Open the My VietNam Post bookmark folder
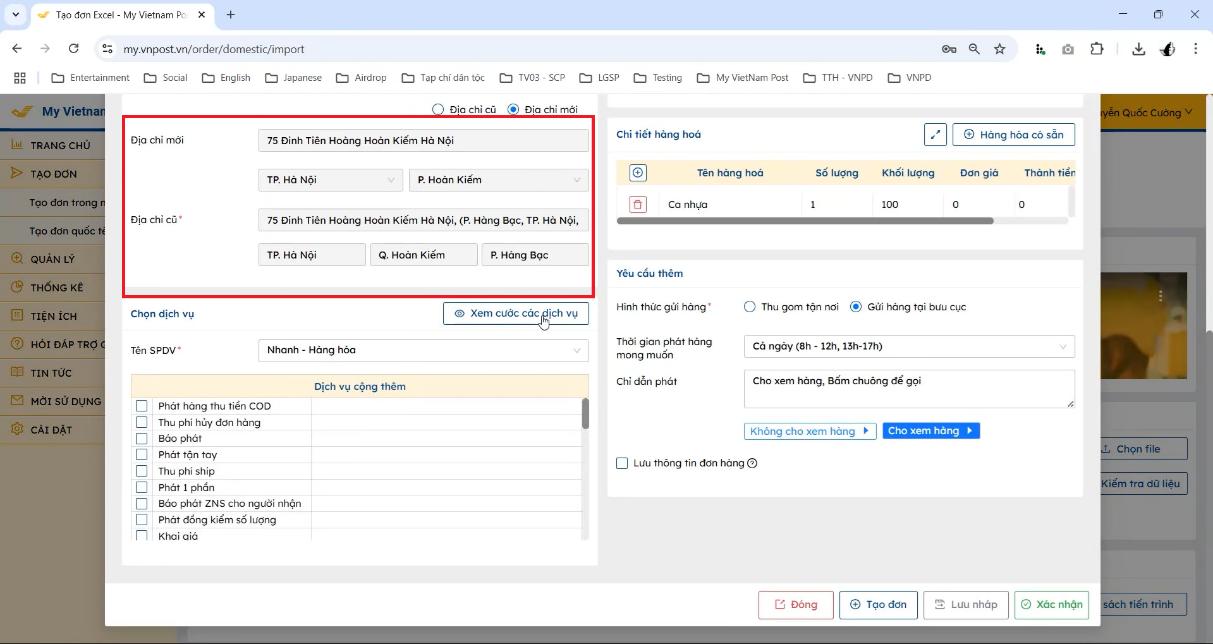This screenshot has height=644, width=1213. click(x=743, y=78)
